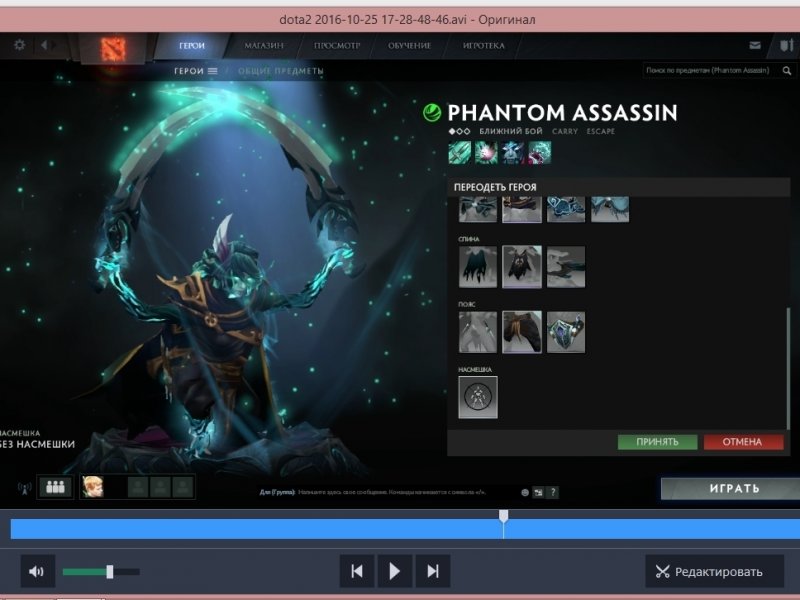Click the ПЕРЕОДЕТЬ ГЕРОЯ header

[495, 187]
